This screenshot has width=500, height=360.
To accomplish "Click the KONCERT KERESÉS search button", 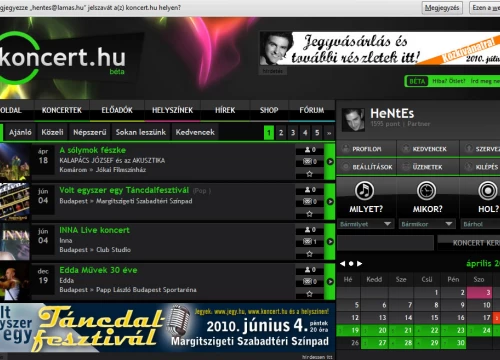I will [x=469, y=243].
